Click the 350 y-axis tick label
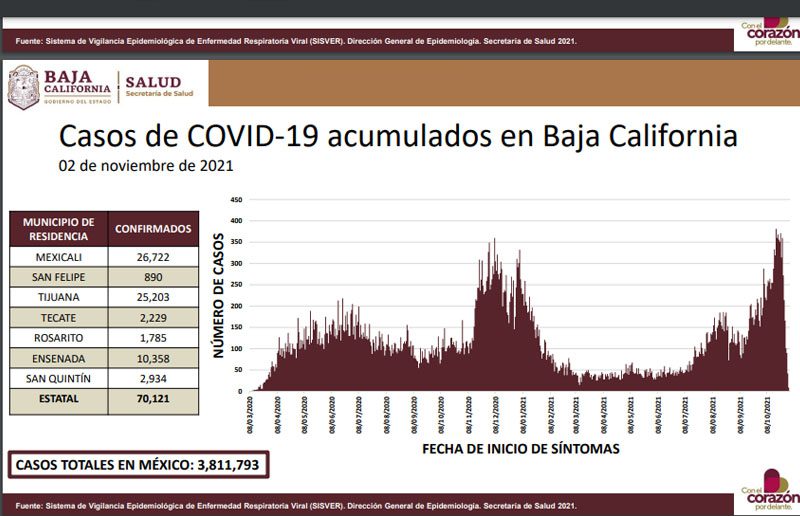Viewport: 800px width, 516px height. point(236,242)
